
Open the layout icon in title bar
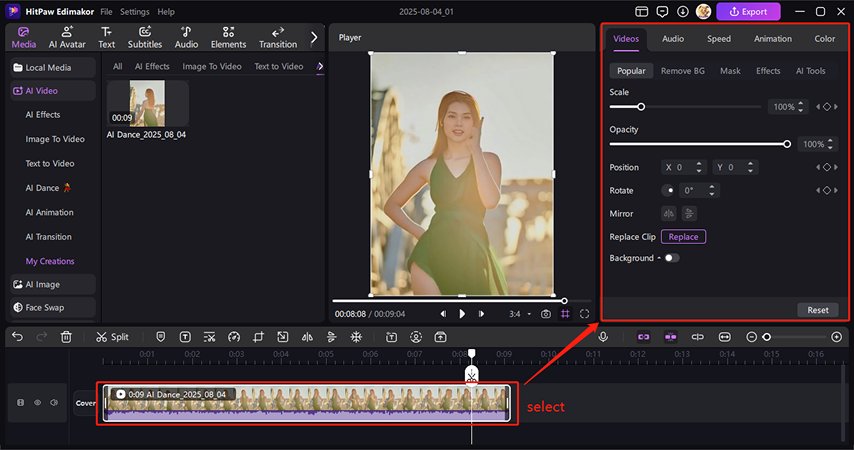(x=642, y=11)
